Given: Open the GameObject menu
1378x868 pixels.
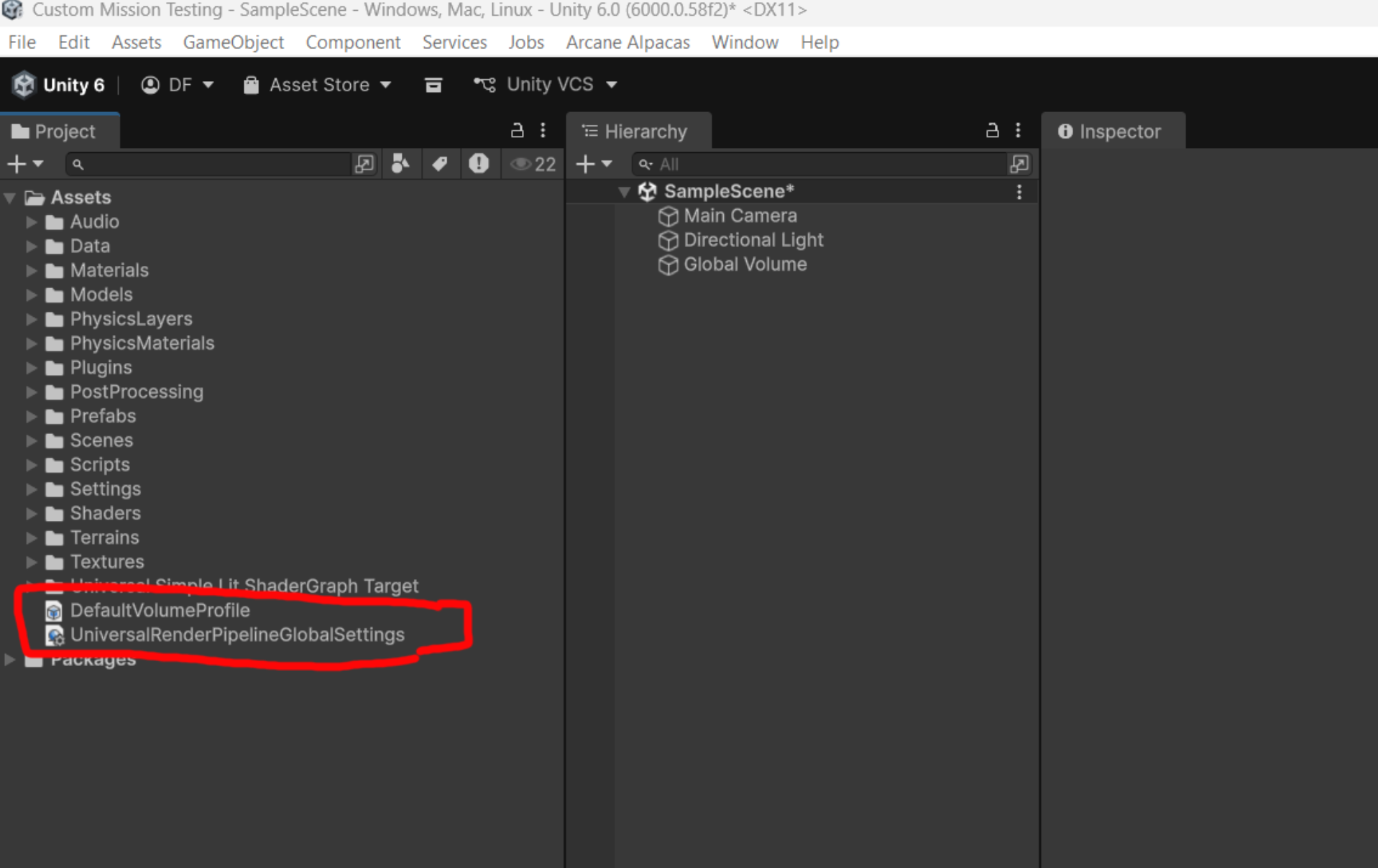Looking at the screenshot, I should point(234,42).
